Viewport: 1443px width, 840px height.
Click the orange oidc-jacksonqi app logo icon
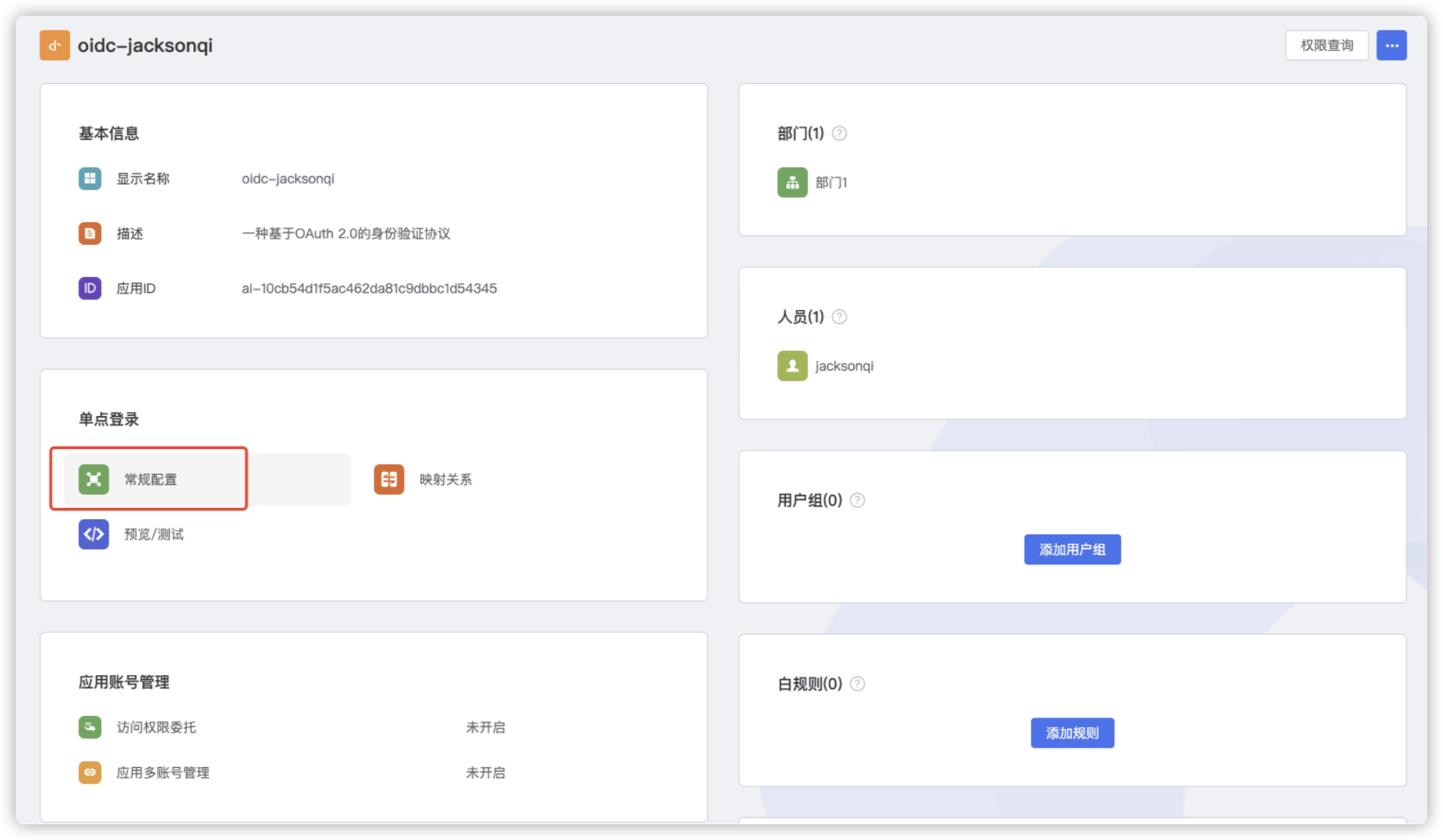pyautogui.click(x=55, y=46)
